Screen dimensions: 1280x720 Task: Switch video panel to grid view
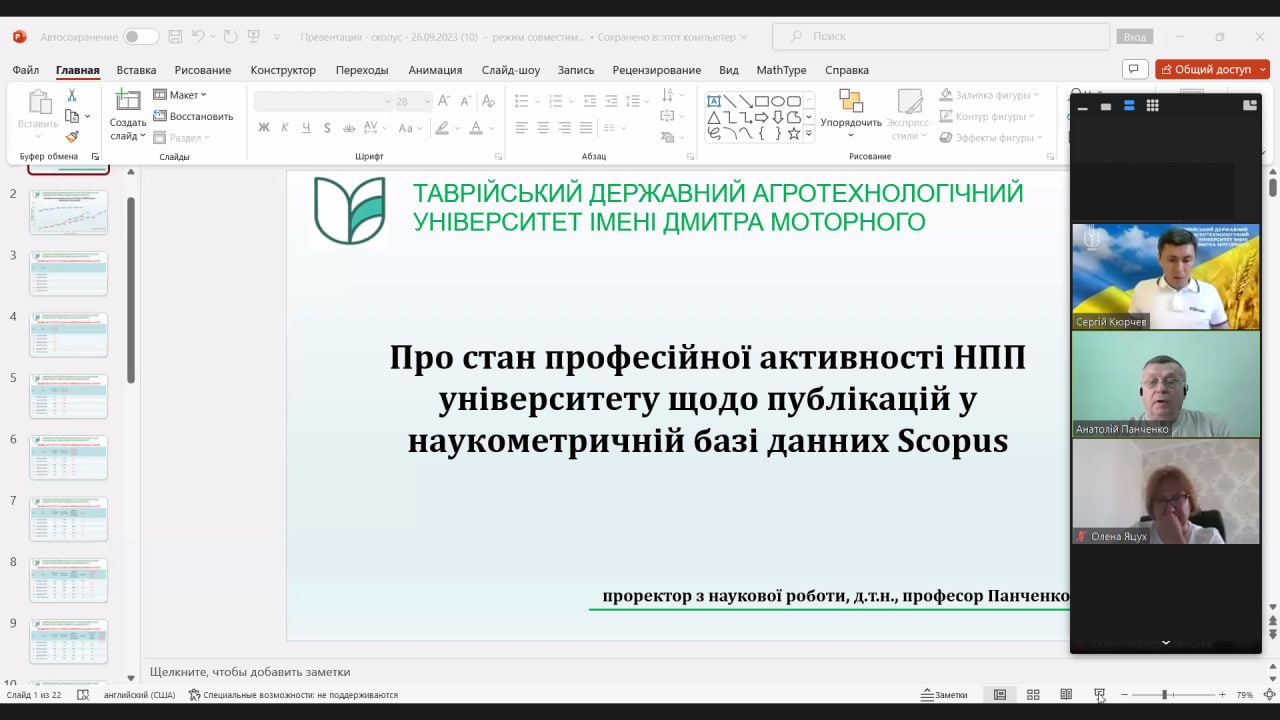tap(1152, 106)
